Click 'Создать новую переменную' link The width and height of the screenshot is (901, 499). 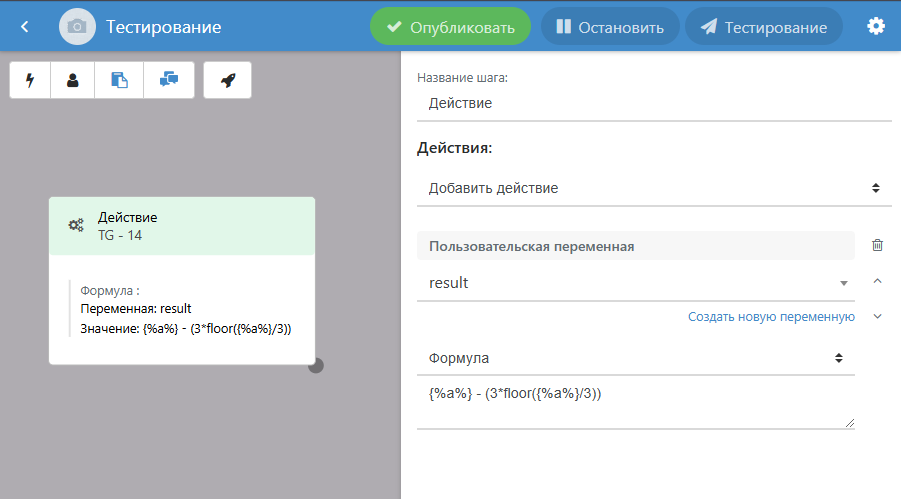770,317
